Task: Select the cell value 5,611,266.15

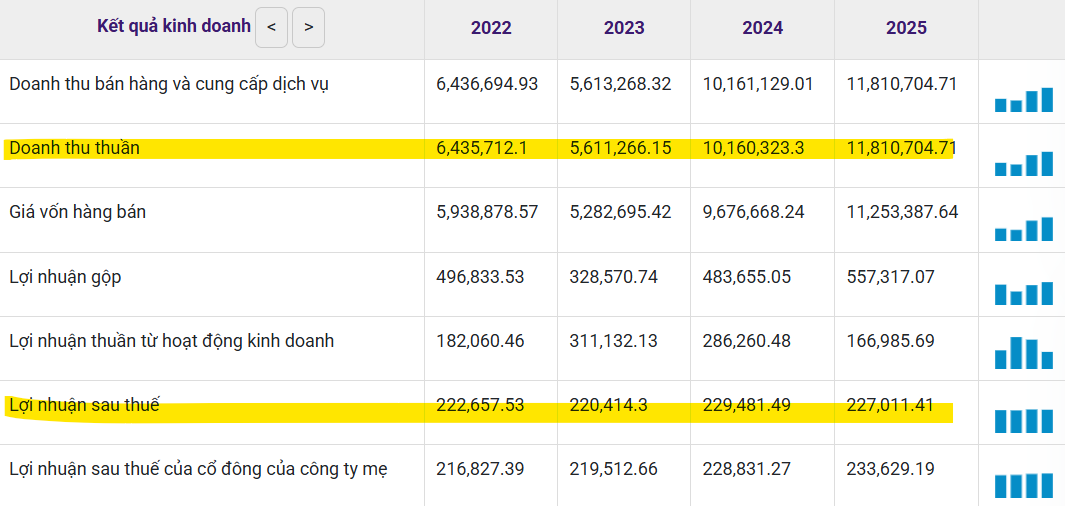Action: click(x=620, y=148)
